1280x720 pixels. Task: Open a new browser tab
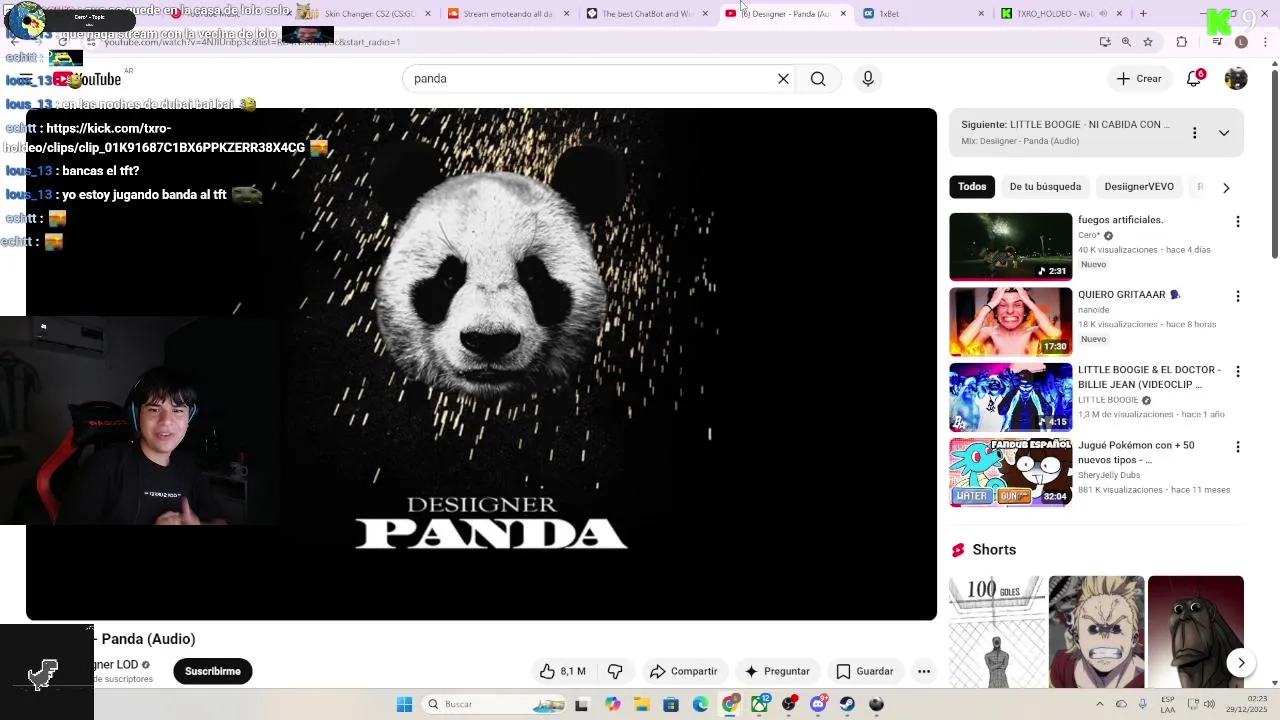click(x=1143, y=13)
